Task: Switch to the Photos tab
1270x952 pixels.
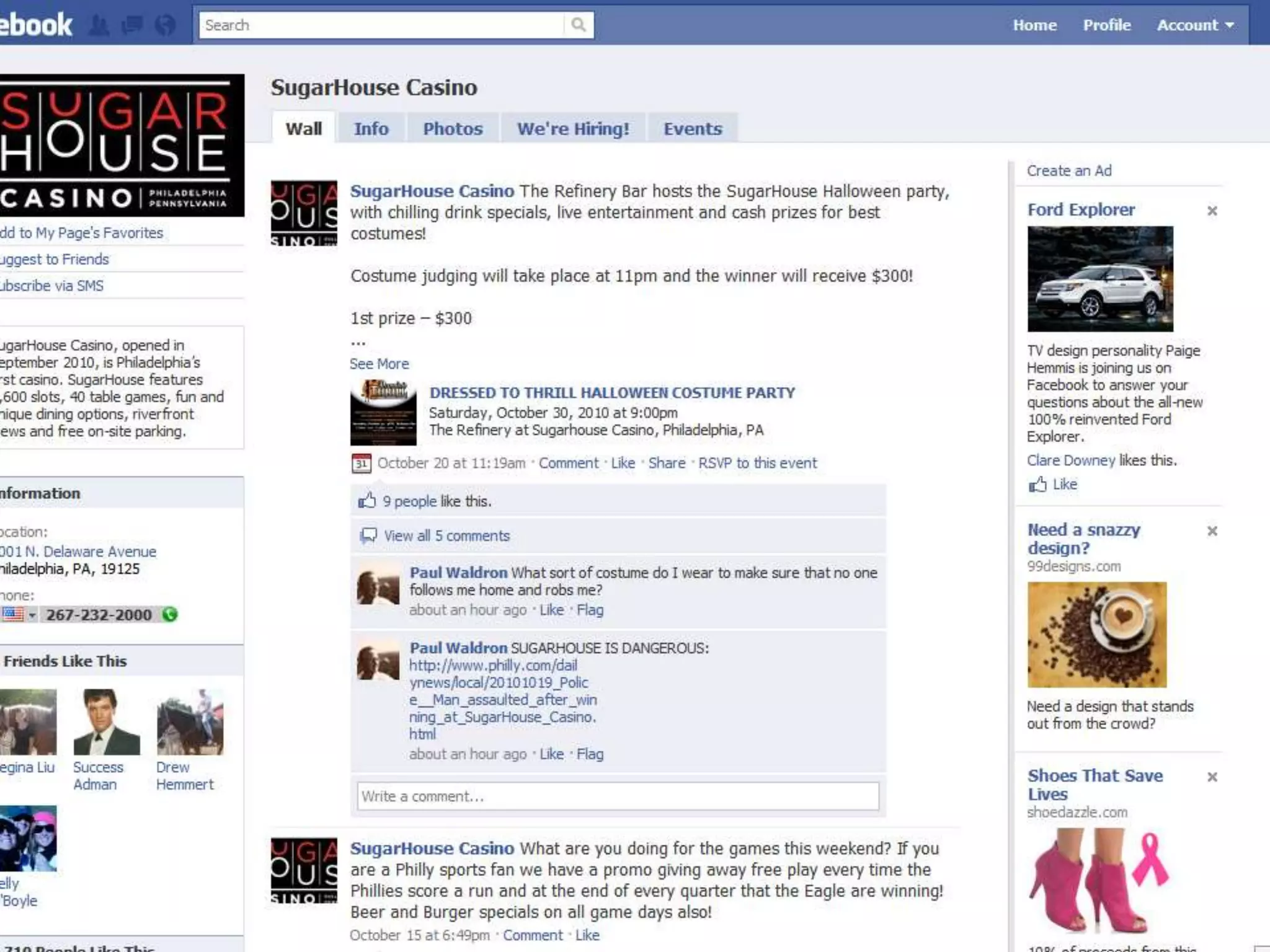Action: [x=453, y=128]
